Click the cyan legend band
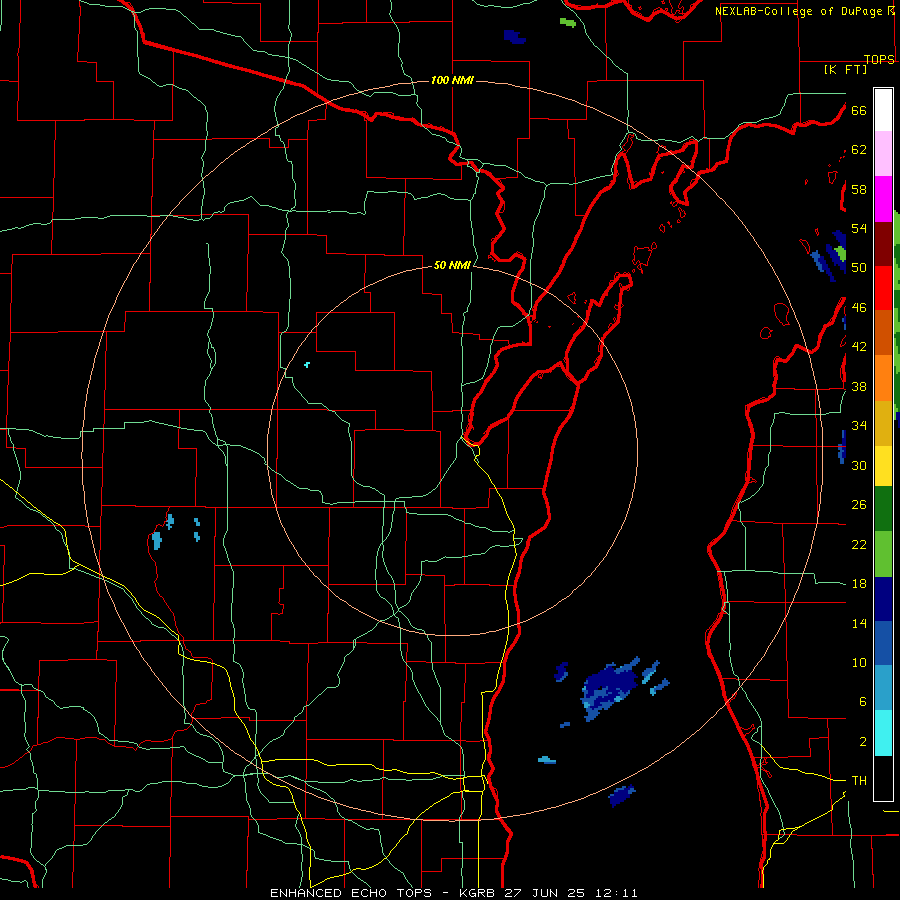Image resolution: width=900 pixels, height=900 pixels. click(x=883, y=733)
